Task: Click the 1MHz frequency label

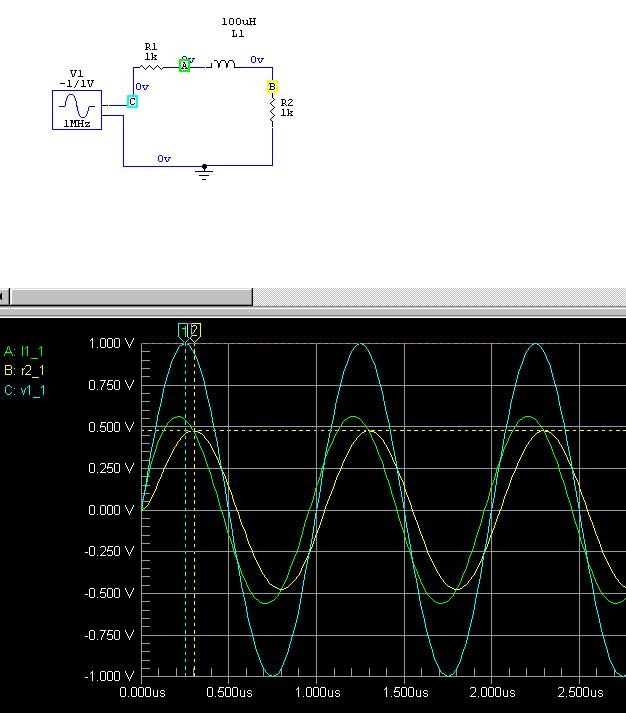Action: click(76, 123)
